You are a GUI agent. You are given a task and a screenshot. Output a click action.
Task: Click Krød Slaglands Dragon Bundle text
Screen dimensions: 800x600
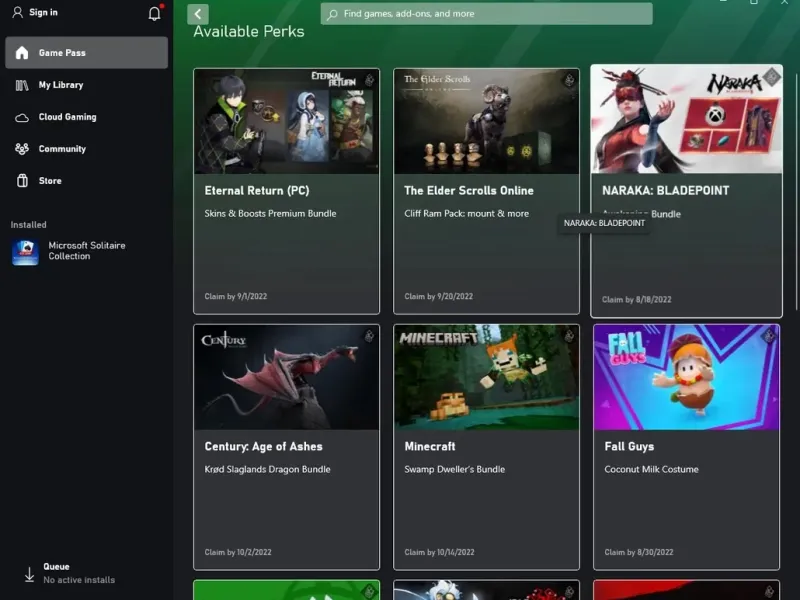(267, 469)
